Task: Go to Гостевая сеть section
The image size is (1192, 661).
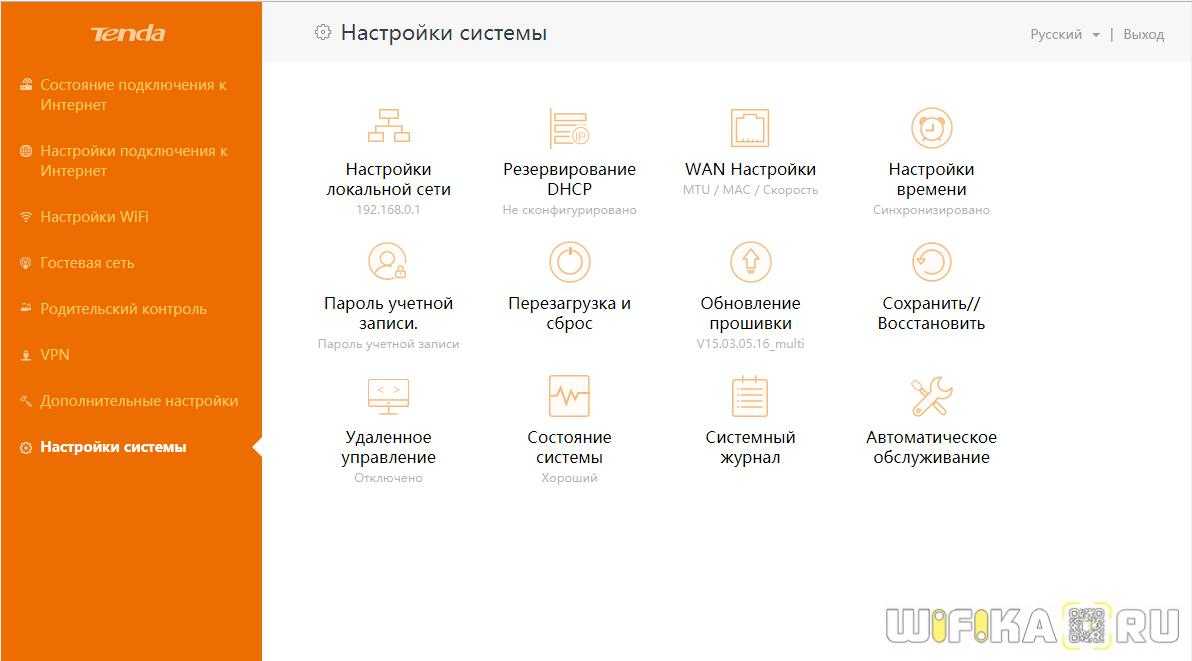Action: pos(87,263)
